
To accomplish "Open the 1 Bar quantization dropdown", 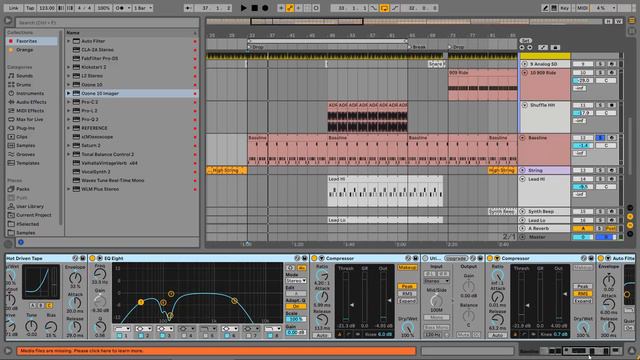I will pos(143,8).
